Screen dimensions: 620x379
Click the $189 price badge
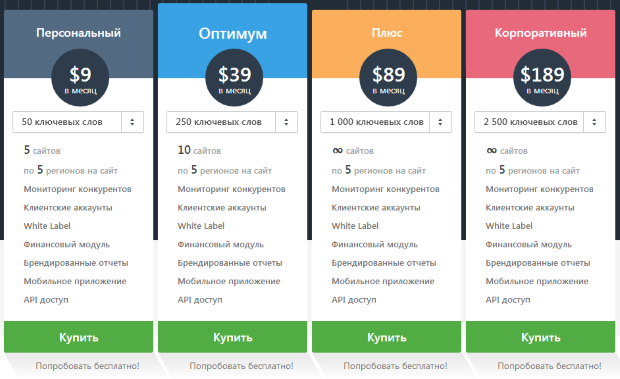(x=542, y=77)
